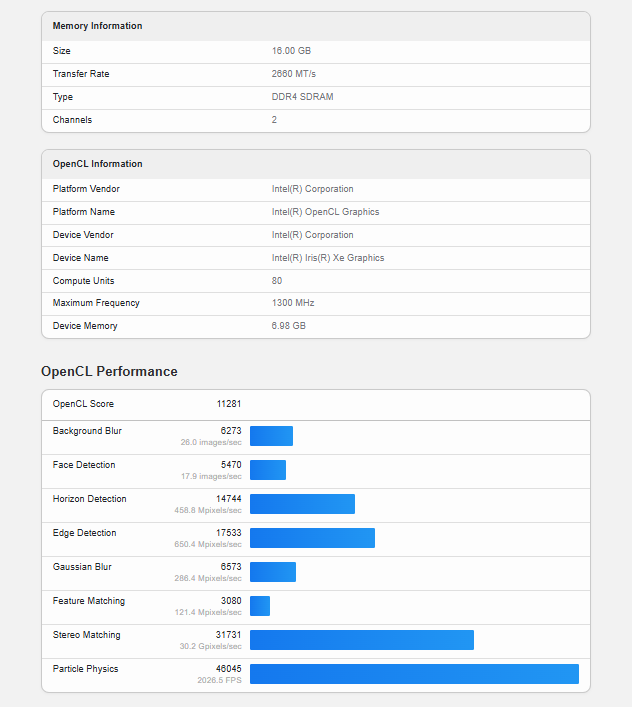
Task: Click the Horizon Detection score bar
Action: click(302, 504)
